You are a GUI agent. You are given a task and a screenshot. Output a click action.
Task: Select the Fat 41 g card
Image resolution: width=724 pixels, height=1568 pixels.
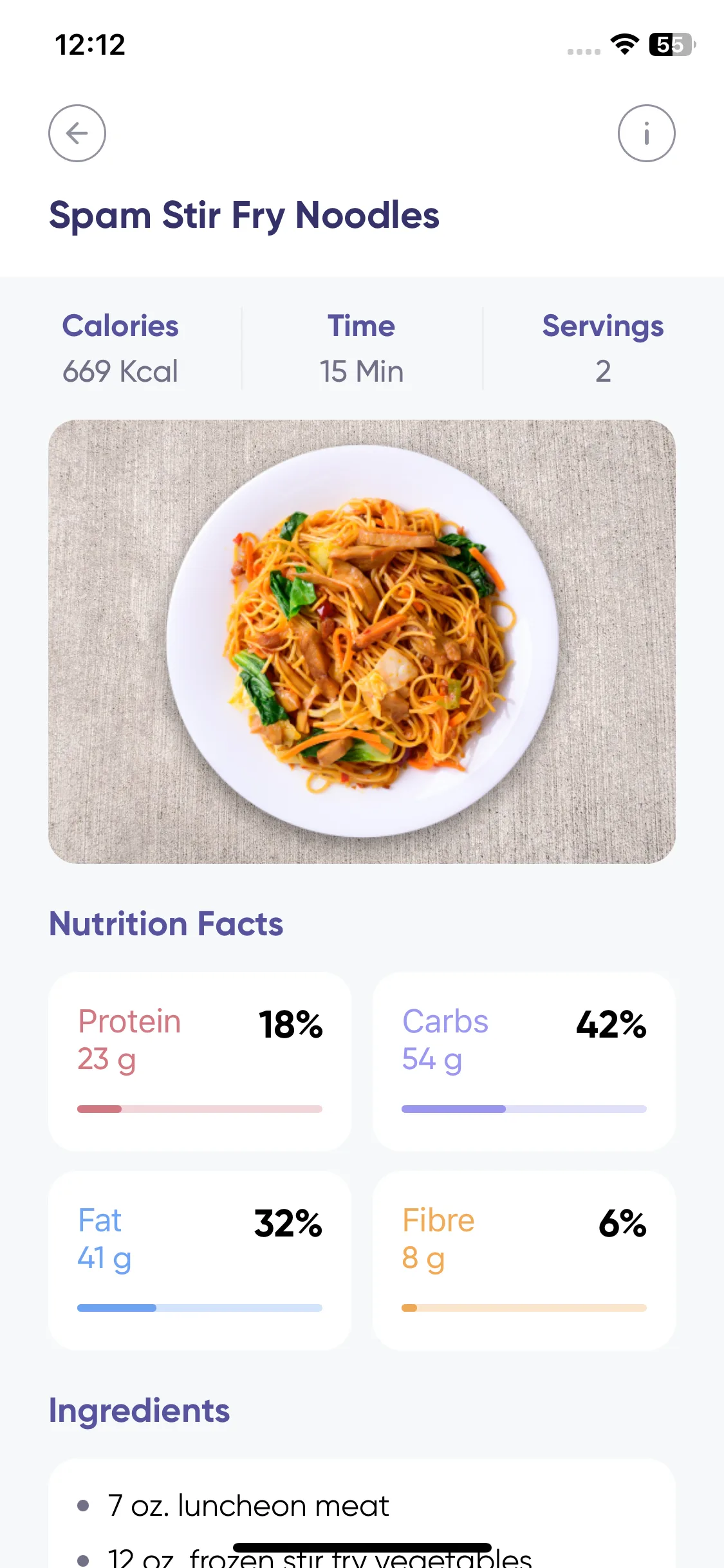click(200, 1260)
